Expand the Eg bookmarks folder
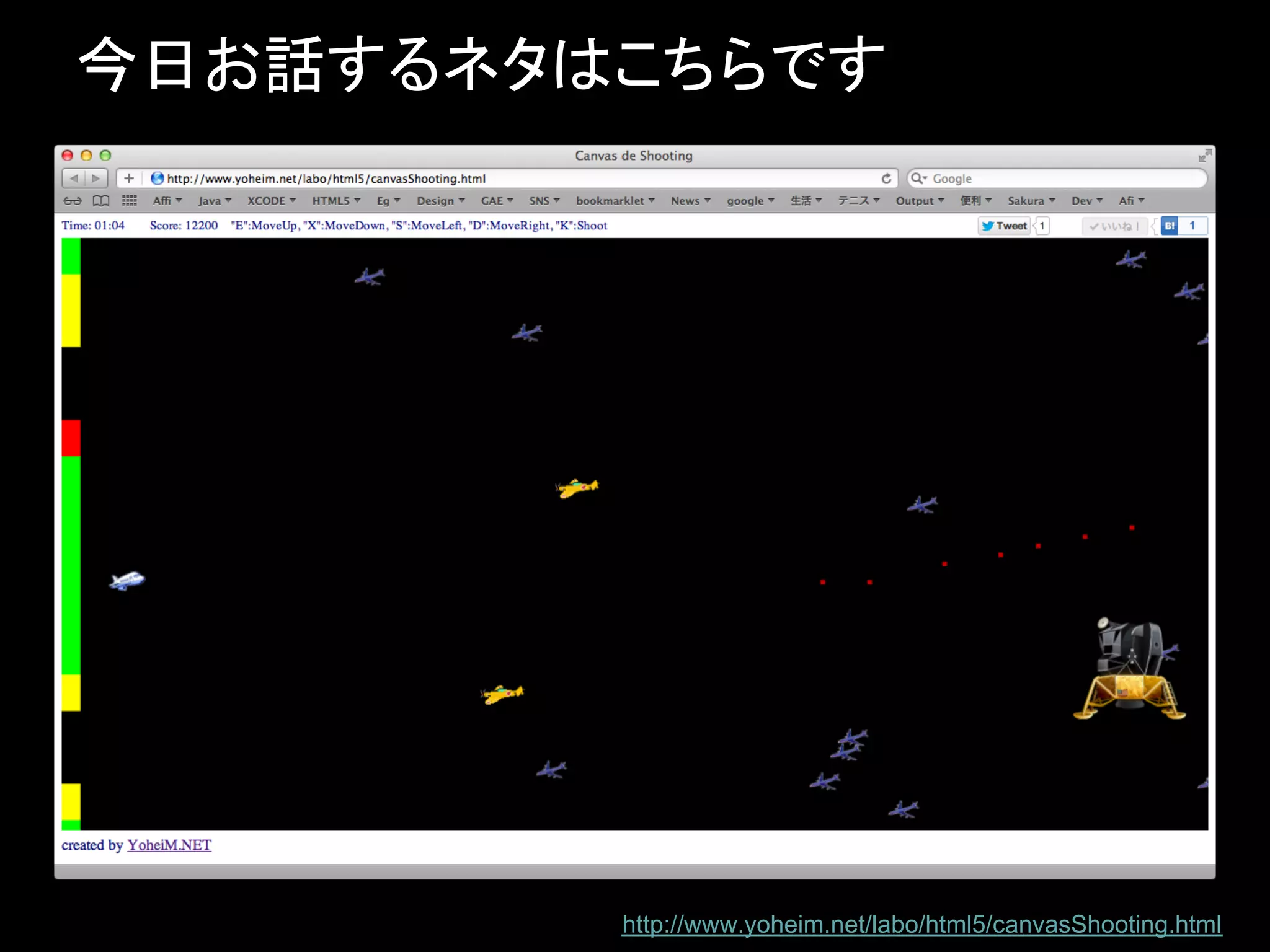Image resolution: width=1270 pixels, height=952 pixels. pyautogui.click(x=389, y=201)
